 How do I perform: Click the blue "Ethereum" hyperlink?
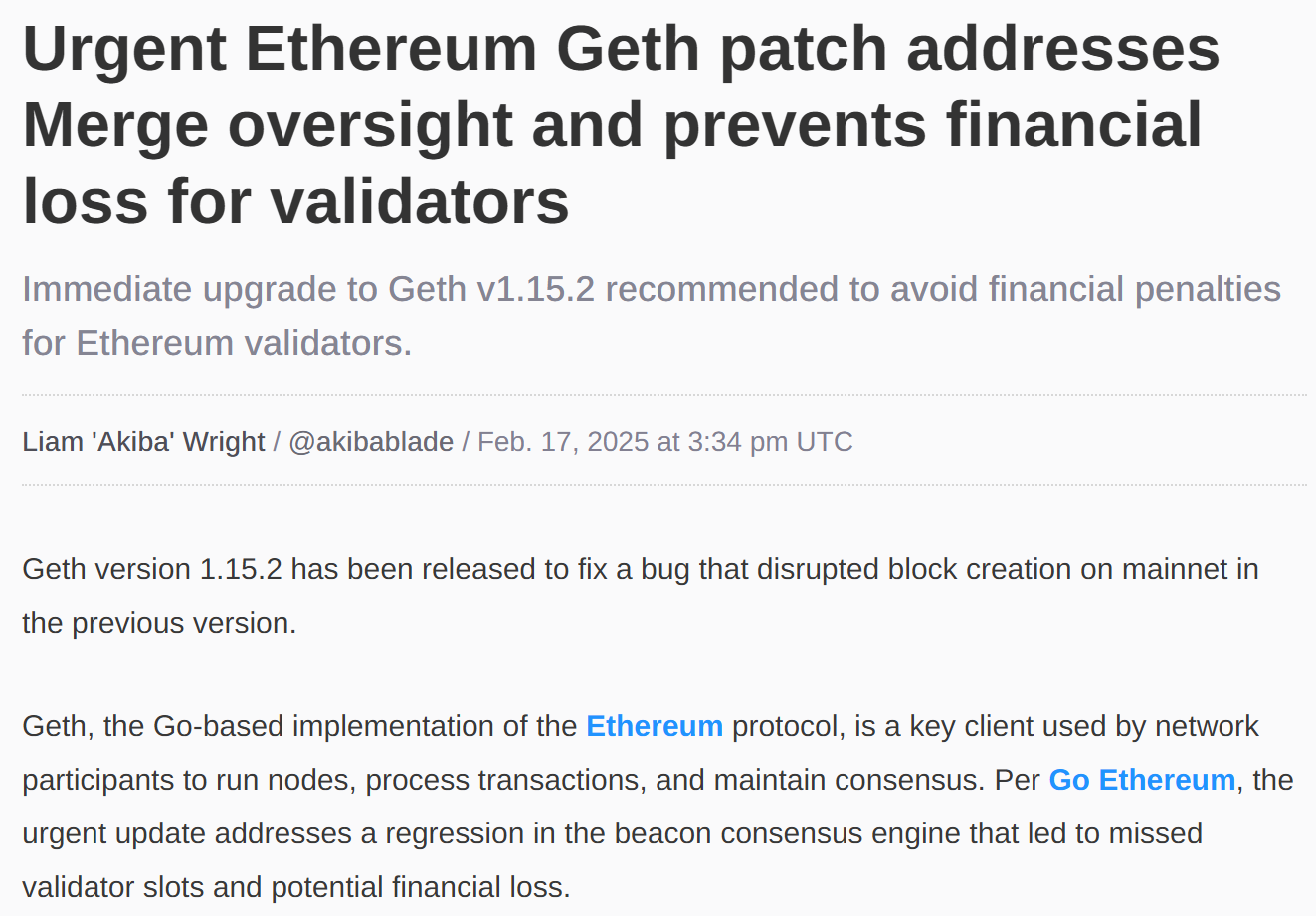655,726
